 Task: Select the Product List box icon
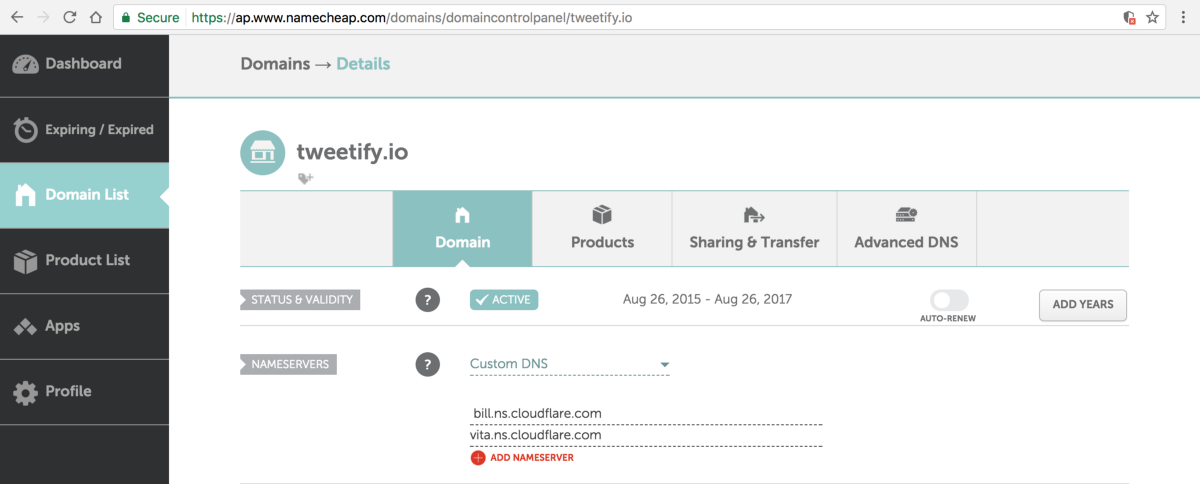pos(26,261)
